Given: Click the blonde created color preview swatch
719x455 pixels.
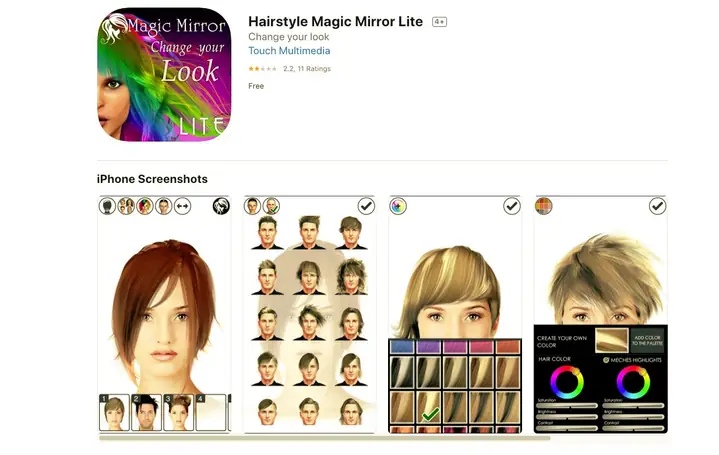Looking at the screenshot, I should [x=612, y=340].
